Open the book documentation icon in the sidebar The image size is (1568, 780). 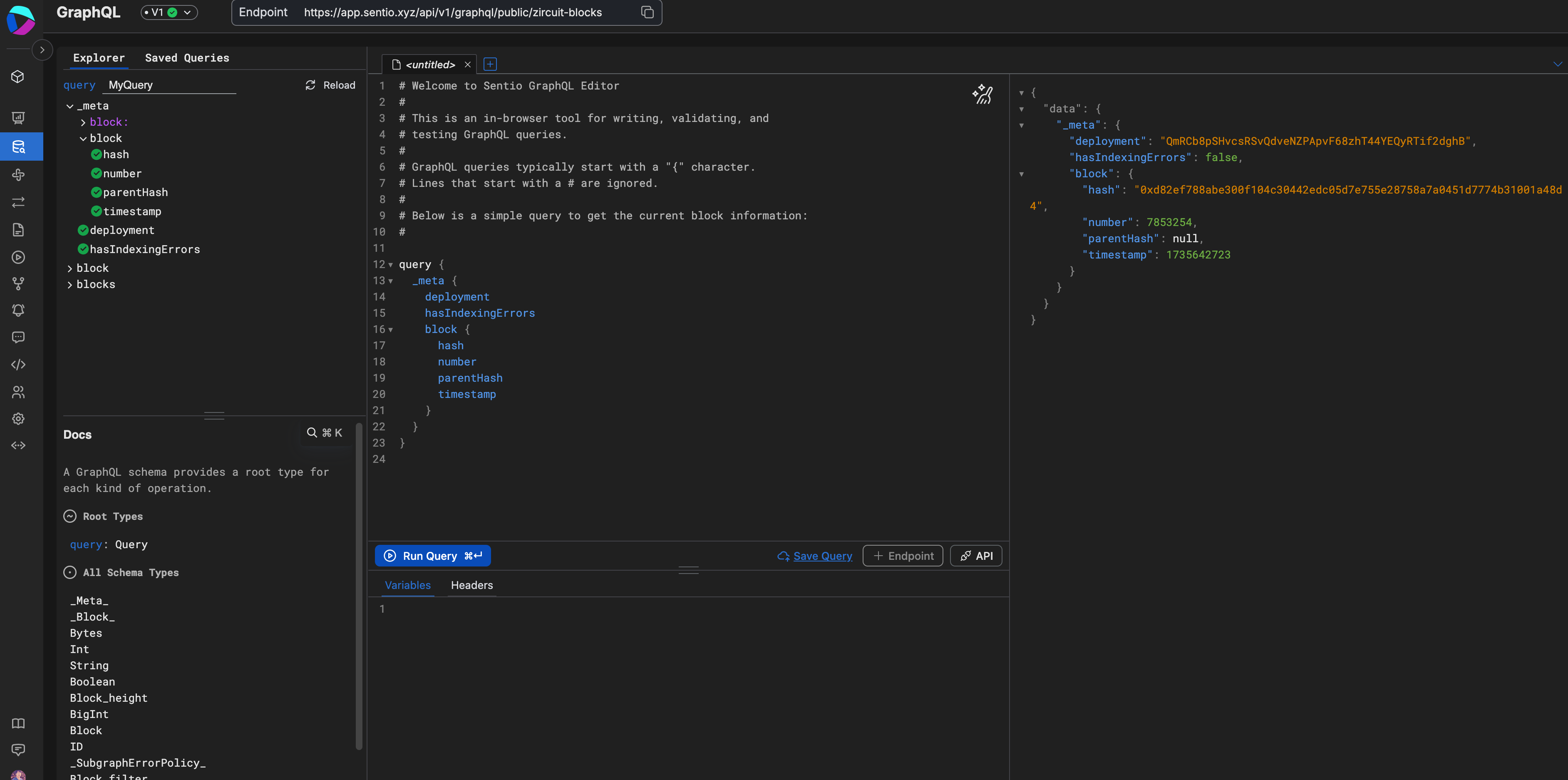tap(18, 723)
